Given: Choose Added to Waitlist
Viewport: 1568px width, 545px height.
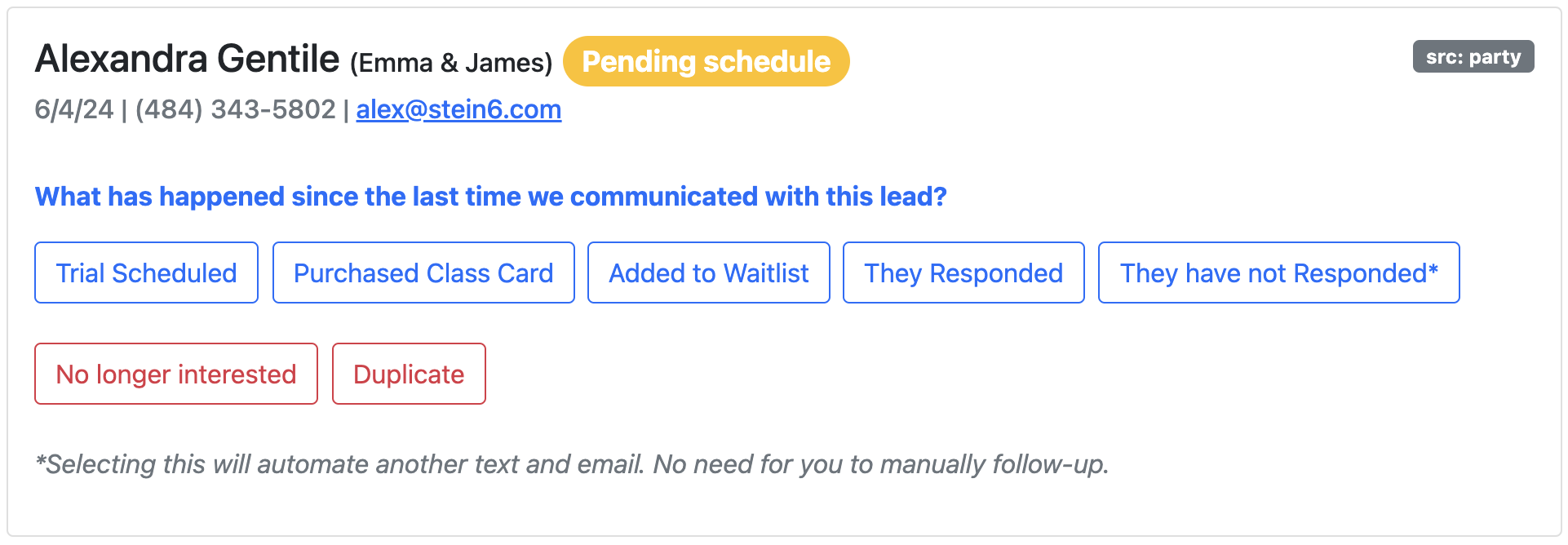Looking at the screenshot, I should [708, 272].
